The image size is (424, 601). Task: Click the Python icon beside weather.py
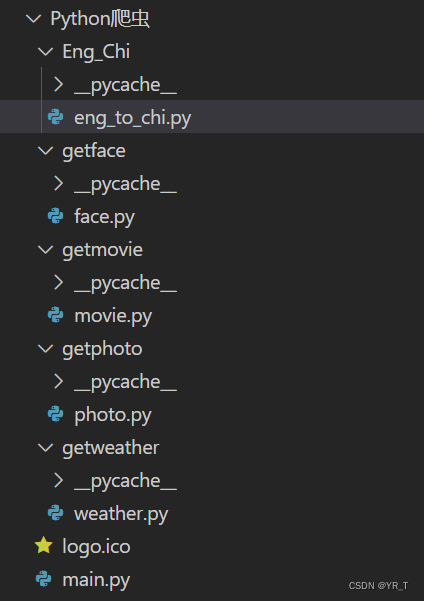tap(56, 513)
